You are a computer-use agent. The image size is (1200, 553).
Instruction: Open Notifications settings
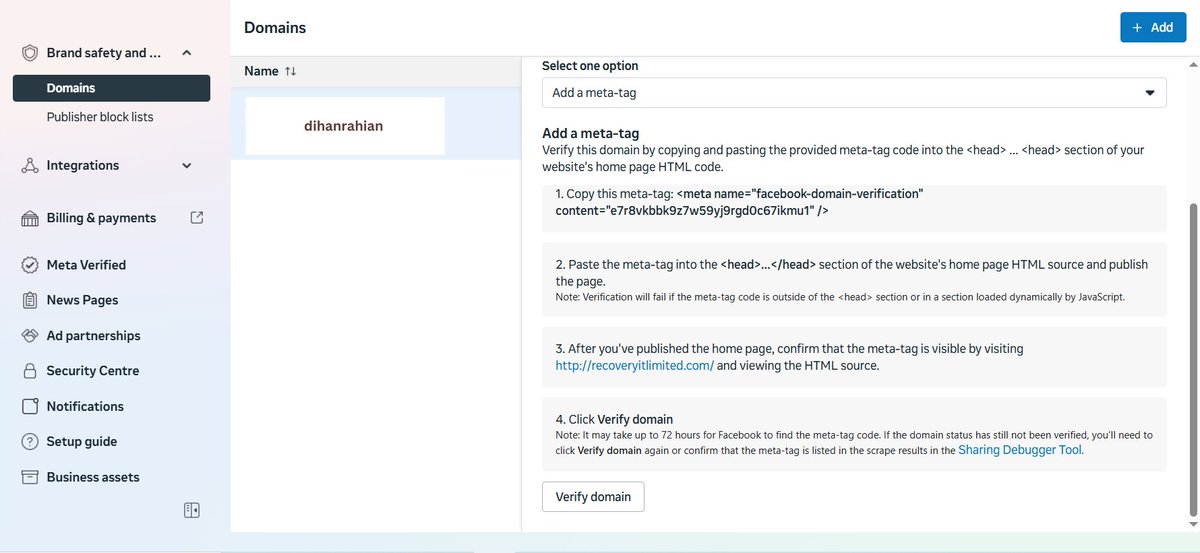85,407
